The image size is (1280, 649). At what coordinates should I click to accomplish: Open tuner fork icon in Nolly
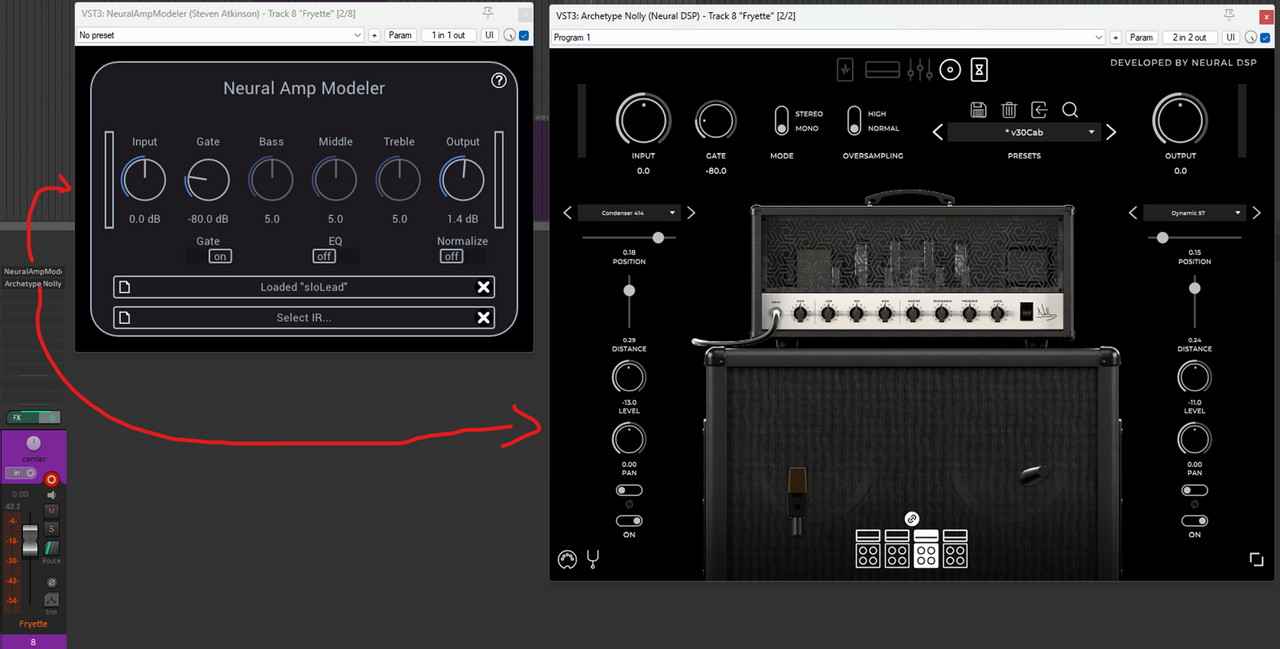point(593,560)
